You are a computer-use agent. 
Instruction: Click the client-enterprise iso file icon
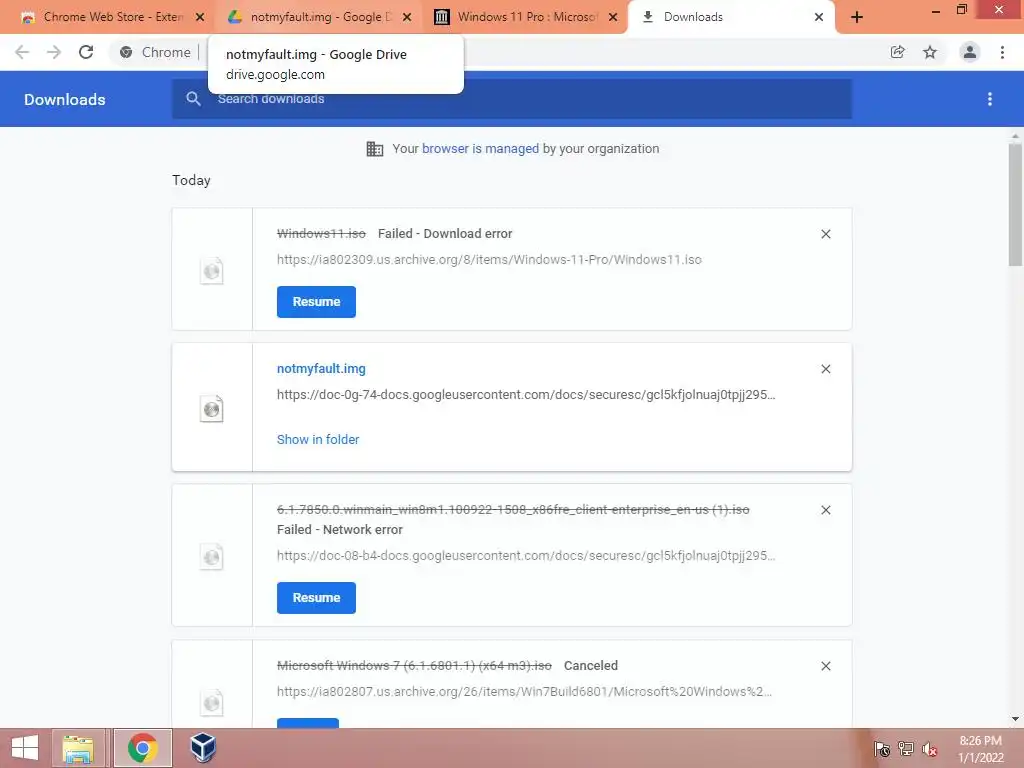(212, 556)
